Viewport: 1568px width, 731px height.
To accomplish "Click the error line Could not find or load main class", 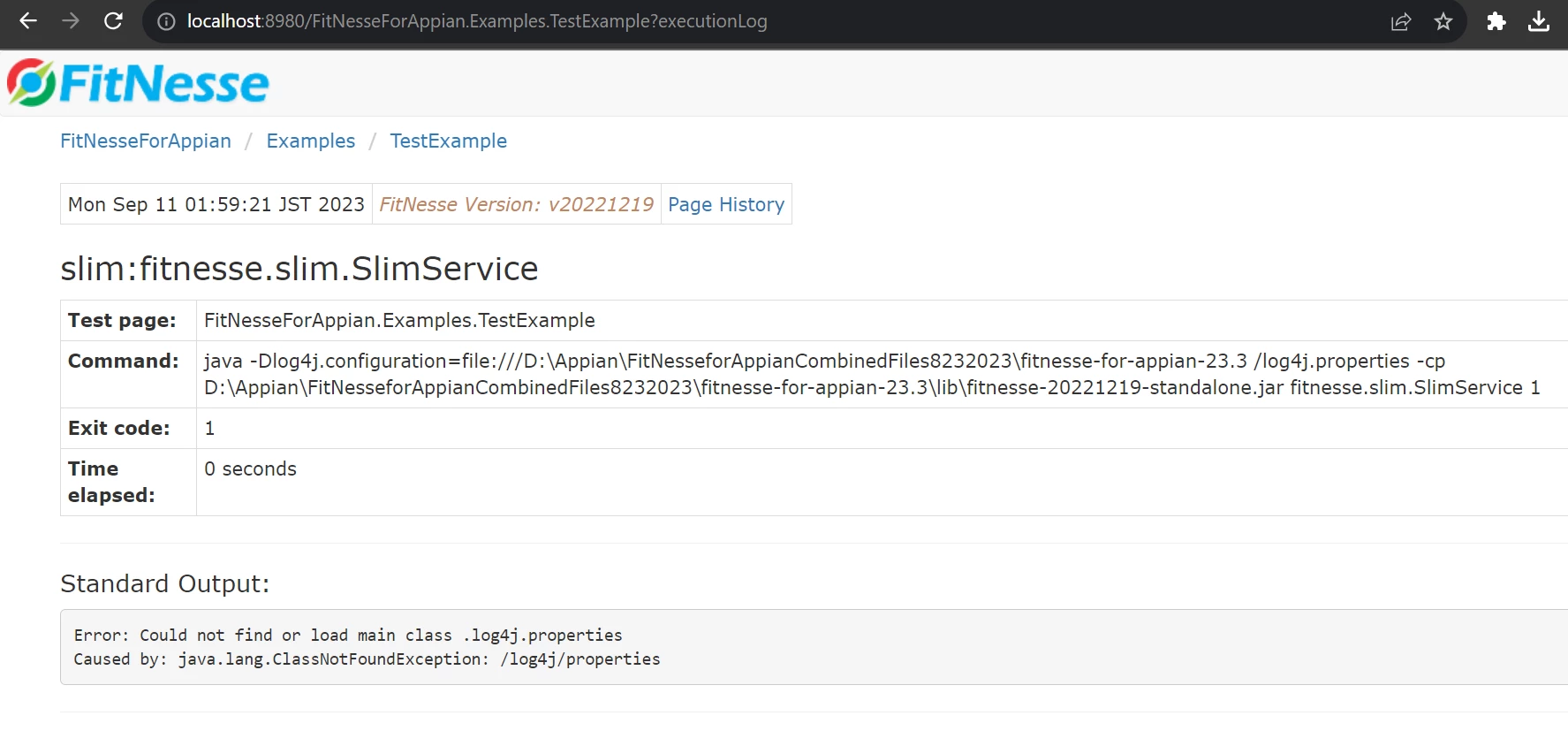I will click(x=348, y=636).
